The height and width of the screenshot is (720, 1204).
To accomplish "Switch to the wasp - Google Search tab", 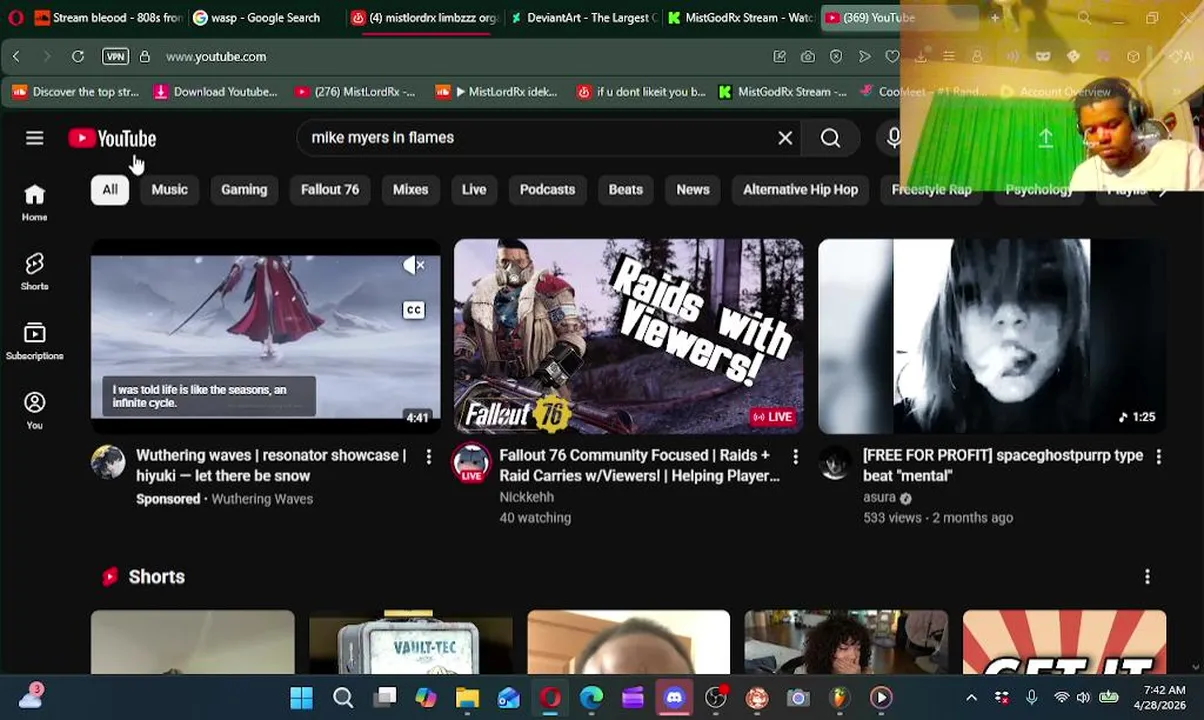I will coord(264,18).
